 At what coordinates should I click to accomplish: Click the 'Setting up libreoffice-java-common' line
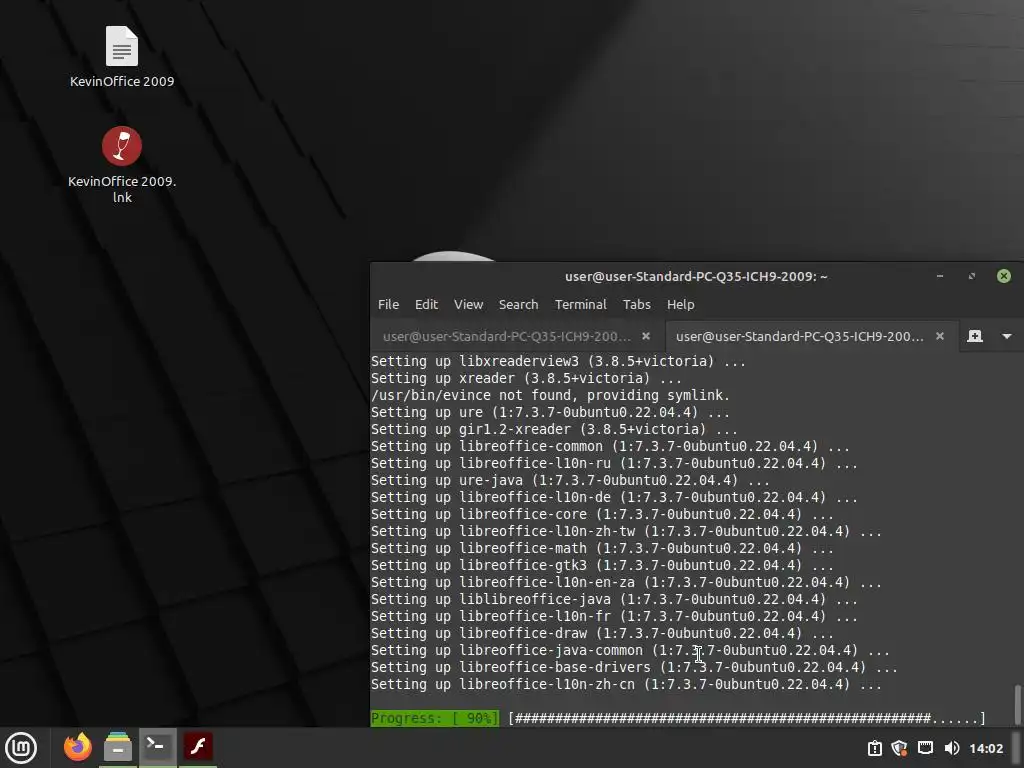pos(630,650)
